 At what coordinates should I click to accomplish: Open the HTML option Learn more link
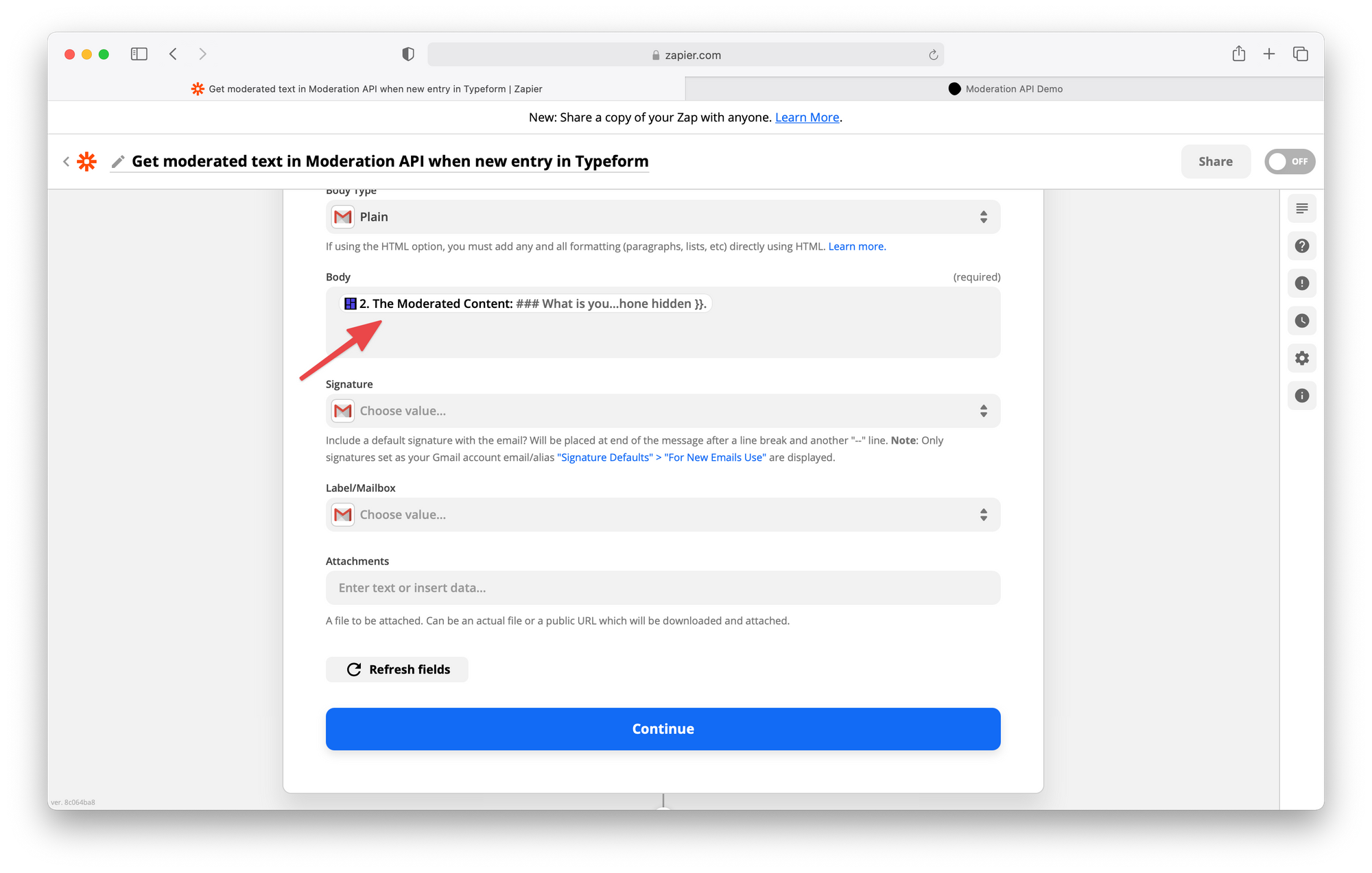[857, 246]
